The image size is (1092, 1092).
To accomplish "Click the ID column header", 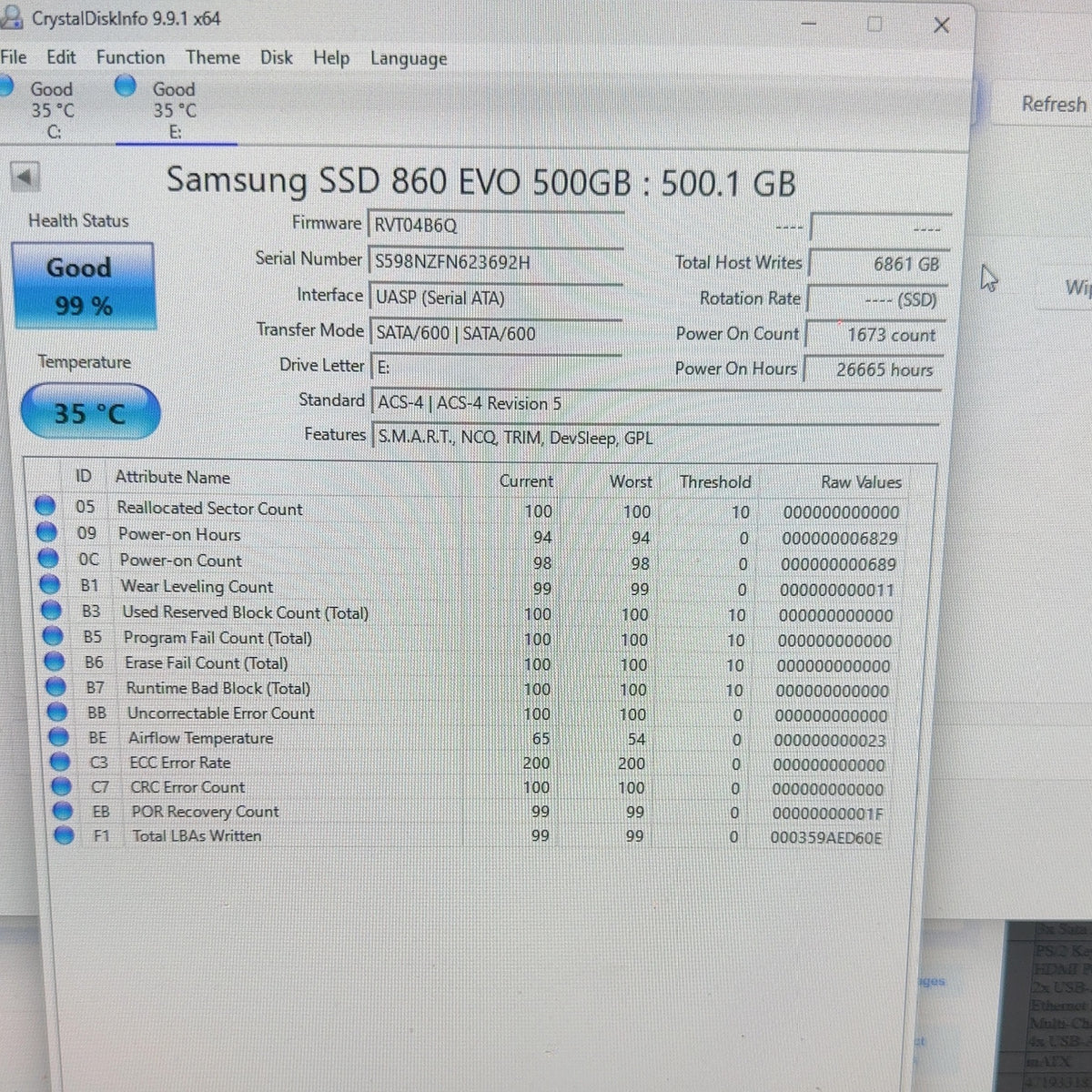I will pyautogui.click(x=83, y=476).
